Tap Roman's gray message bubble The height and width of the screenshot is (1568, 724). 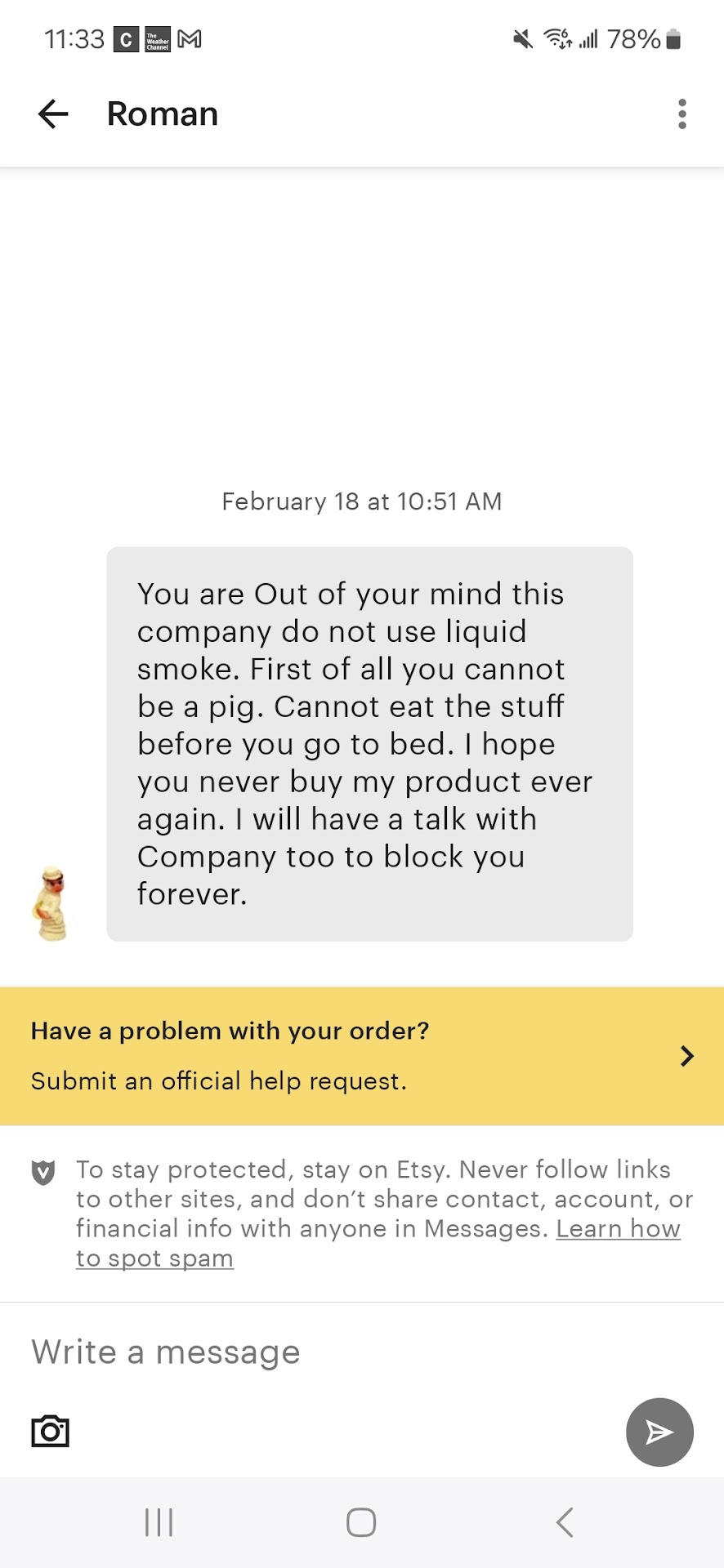[x=369, y=743]
